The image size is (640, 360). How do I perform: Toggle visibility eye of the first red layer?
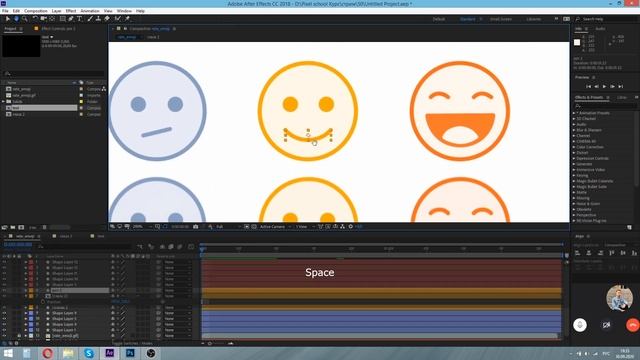pos(4,262)
